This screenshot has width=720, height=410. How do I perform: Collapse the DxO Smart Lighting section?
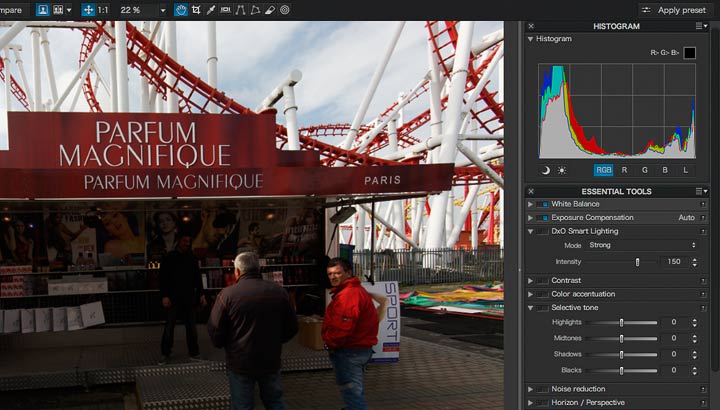click(x=530, y=231)
